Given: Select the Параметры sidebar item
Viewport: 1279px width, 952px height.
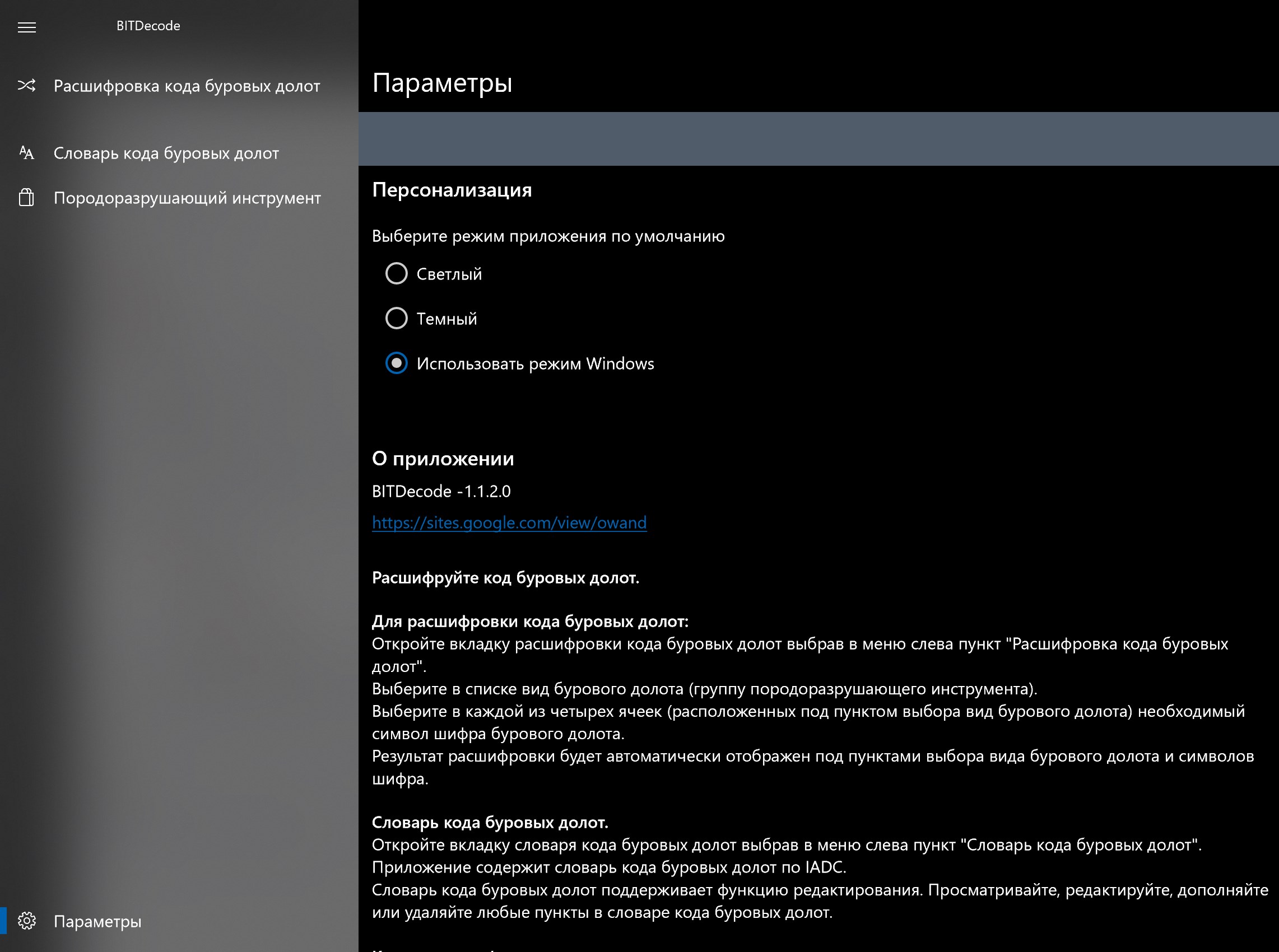Looking at the screenshot, I should pyautogui.click(x=97, y=921).
